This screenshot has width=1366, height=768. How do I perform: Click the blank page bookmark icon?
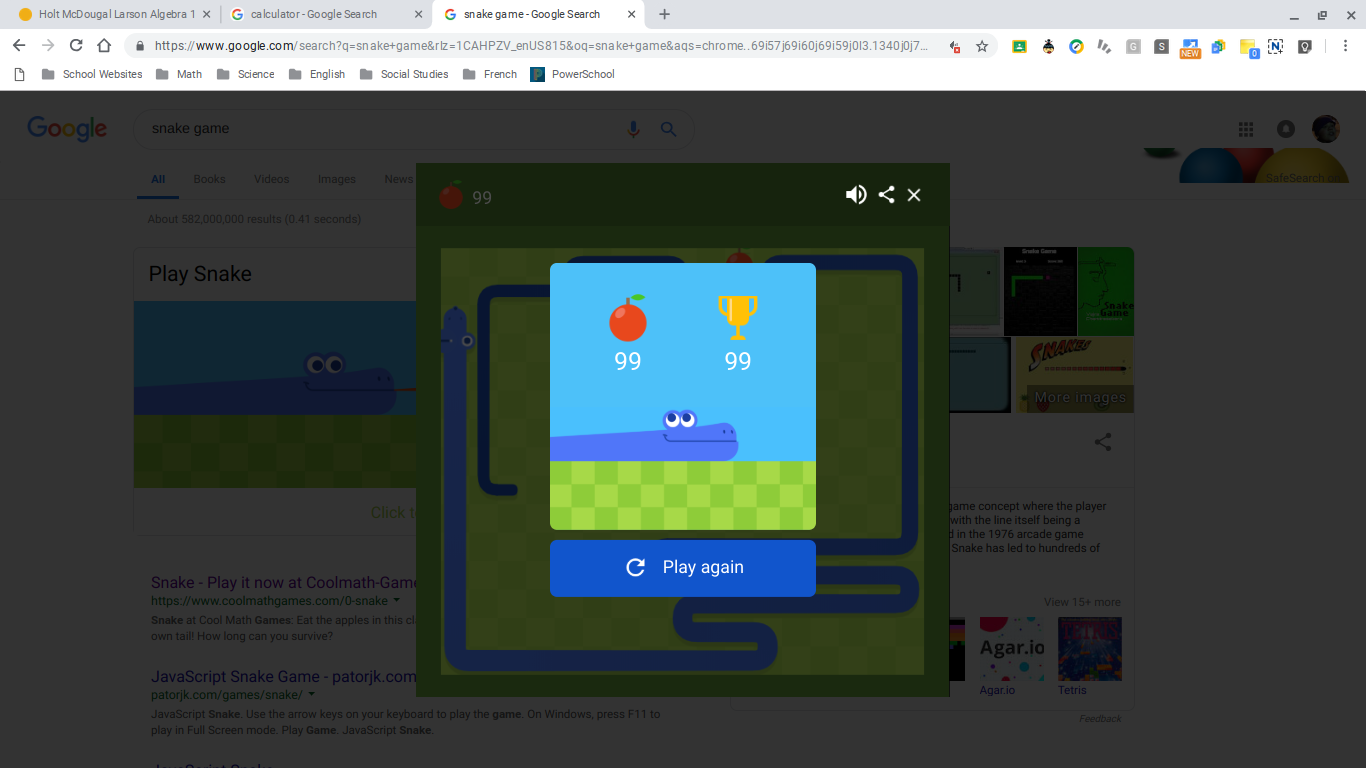point(19,74)
